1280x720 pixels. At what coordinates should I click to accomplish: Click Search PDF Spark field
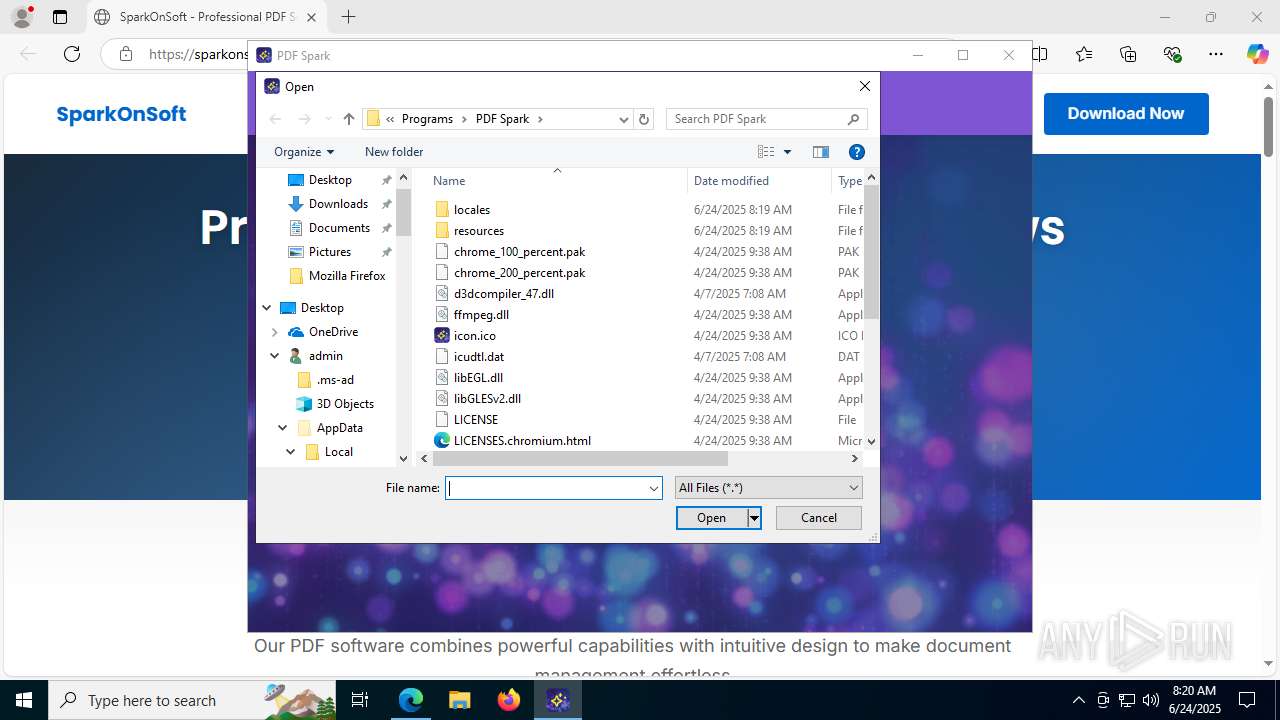[x=766, y=119]
